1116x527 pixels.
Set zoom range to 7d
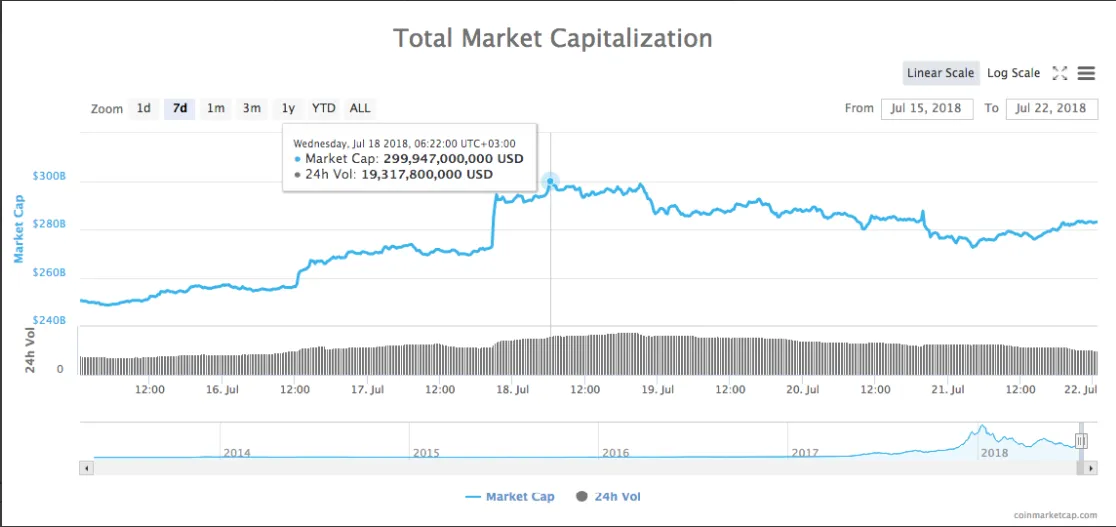pyautogui.click(x=180, y=109)
